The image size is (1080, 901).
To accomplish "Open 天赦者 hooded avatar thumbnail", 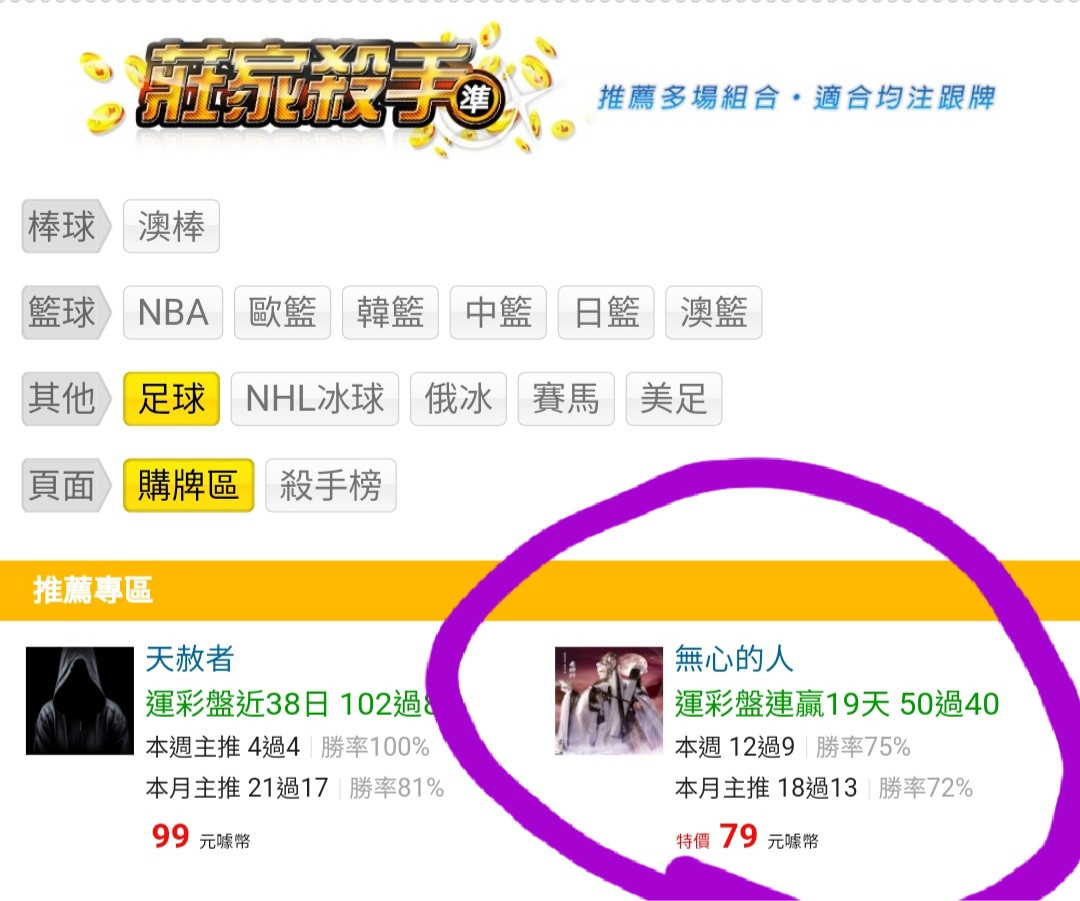I will [80, 701].
